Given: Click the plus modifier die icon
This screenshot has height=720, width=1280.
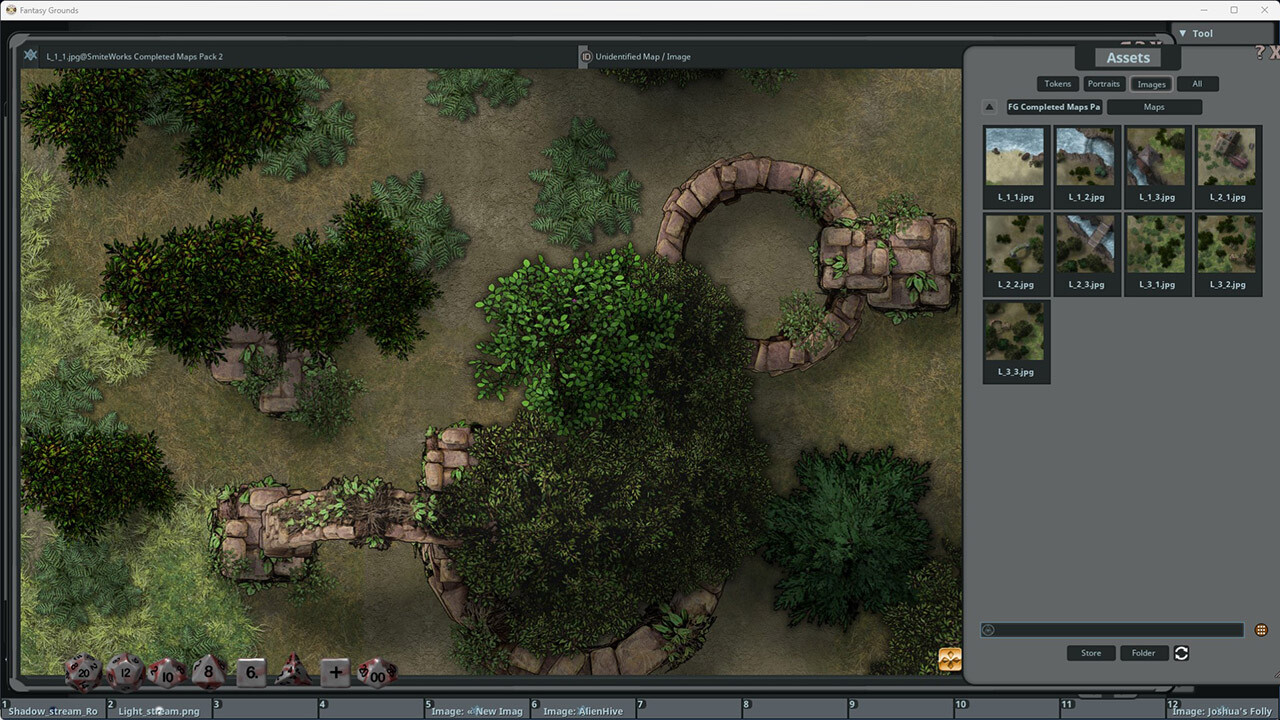Looking at the screenshot, I should point(335,673).
